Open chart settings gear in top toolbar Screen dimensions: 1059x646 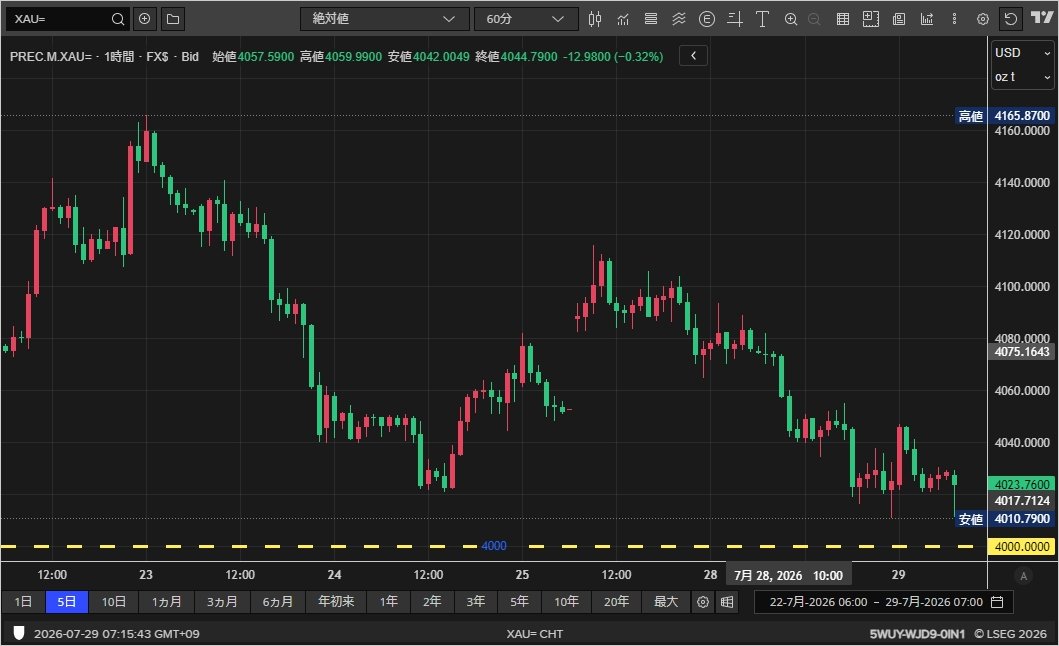(983, 19)
